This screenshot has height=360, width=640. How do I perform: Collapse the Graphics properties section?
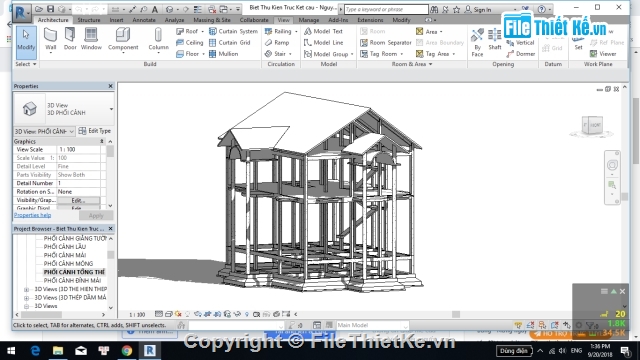click(102, 141)
